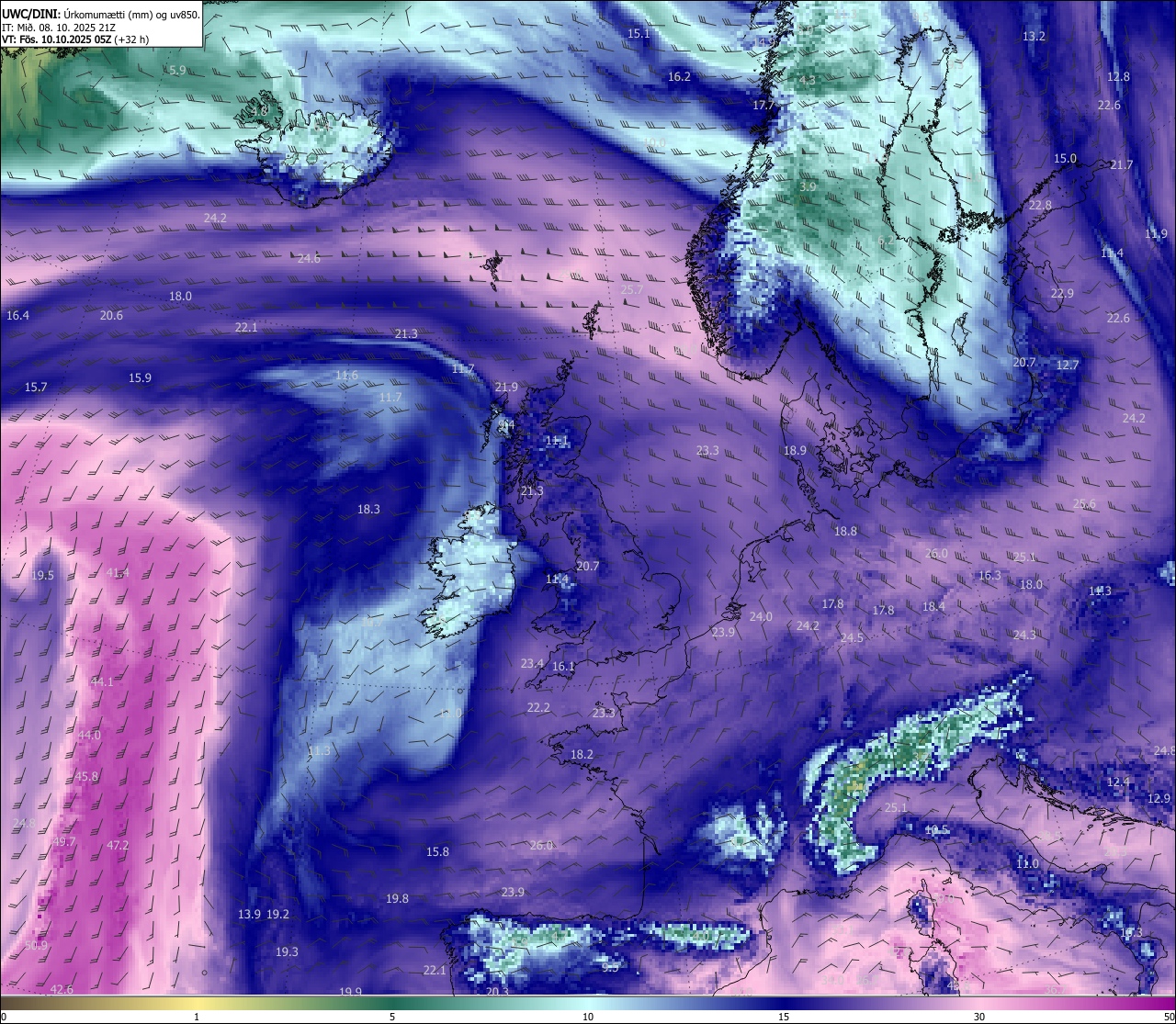Click the map value 15.7
Image resolution: width=1176 pixels, height=1024 pixels.
(36, 387)
